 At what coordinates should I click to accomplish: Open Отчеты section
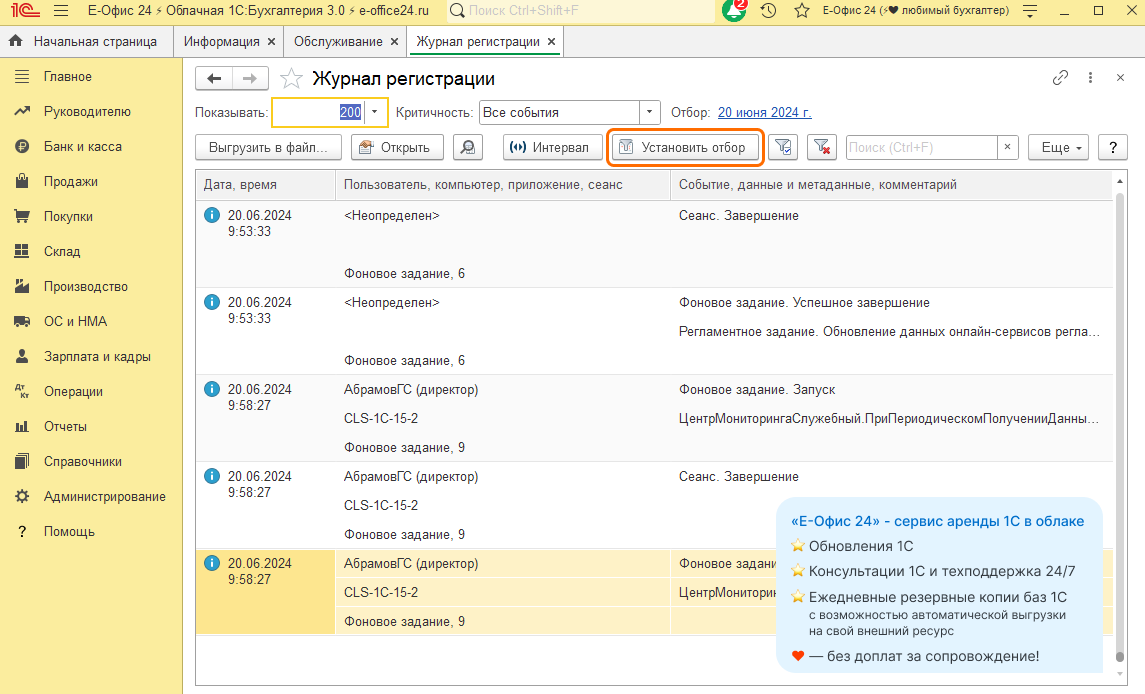91,427
